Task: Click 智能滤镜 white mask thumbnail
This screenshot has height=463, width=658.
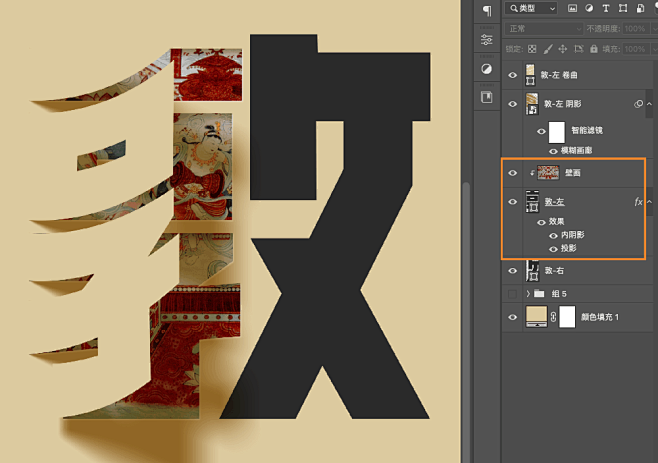Action: pyautogui.click(x=557, y=132)
